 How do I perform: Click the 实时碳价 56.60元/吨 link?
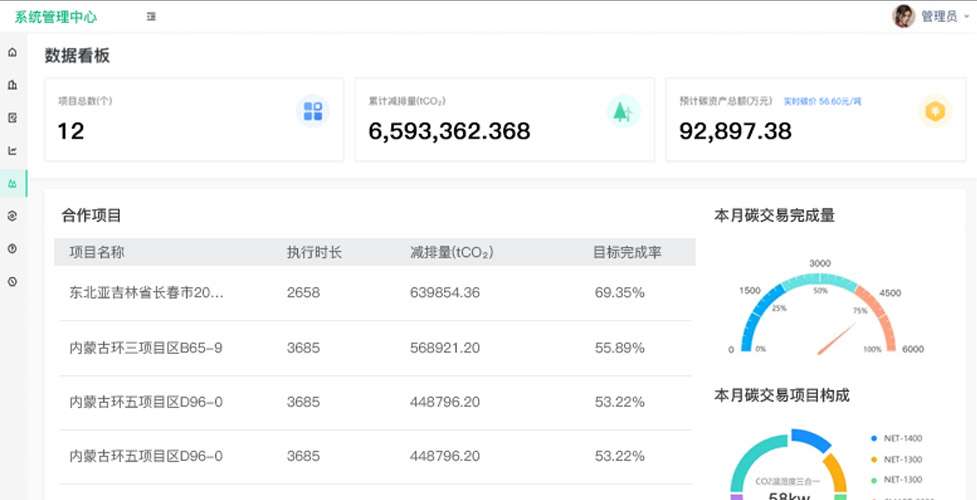(822, 101)
